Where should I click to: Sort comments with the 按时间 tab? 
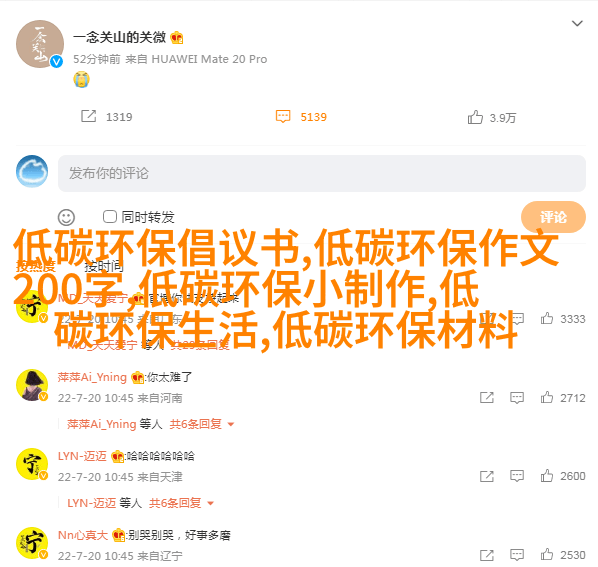click(x=104, y=266)
